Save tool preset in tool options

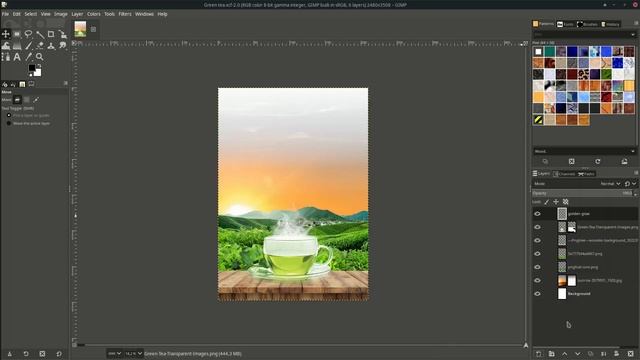[9, 354]
